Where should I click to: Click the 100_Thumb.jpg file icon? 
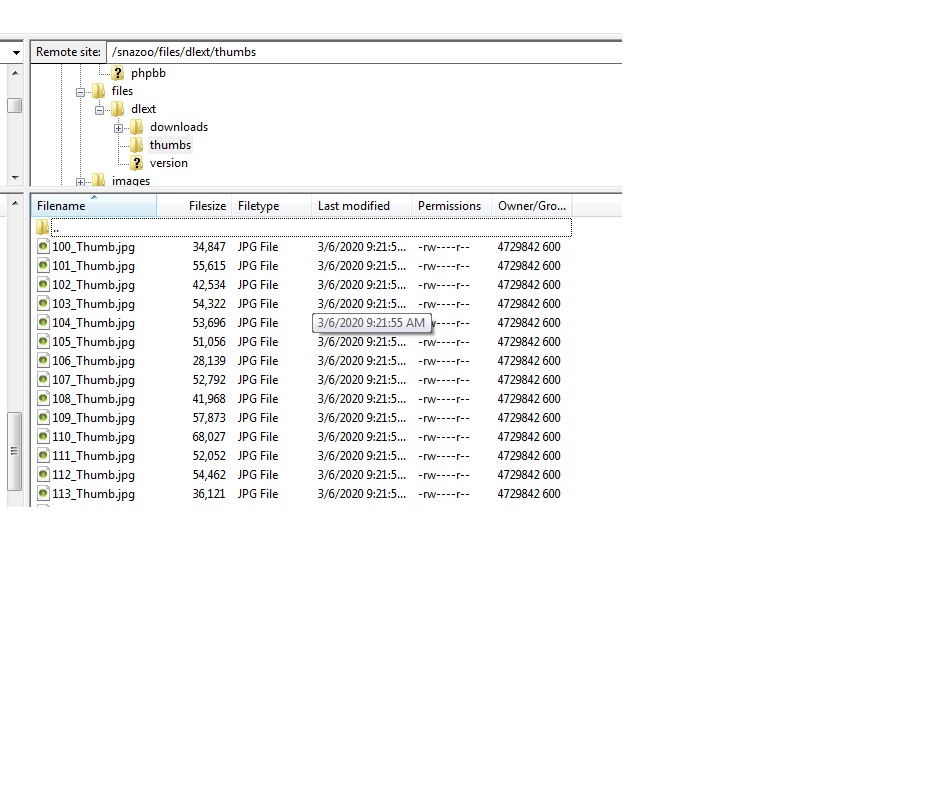click(x=43, y=247)
